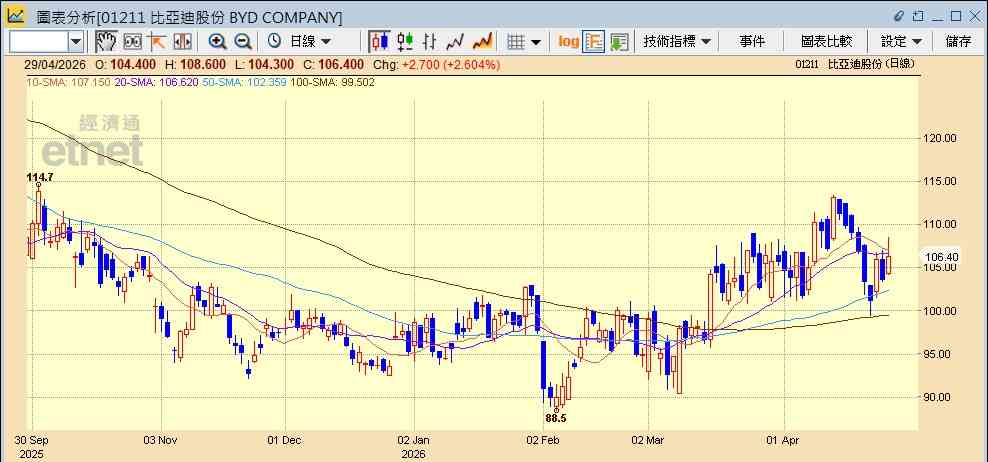Maximize the chart window

click(x=956, y=16)
